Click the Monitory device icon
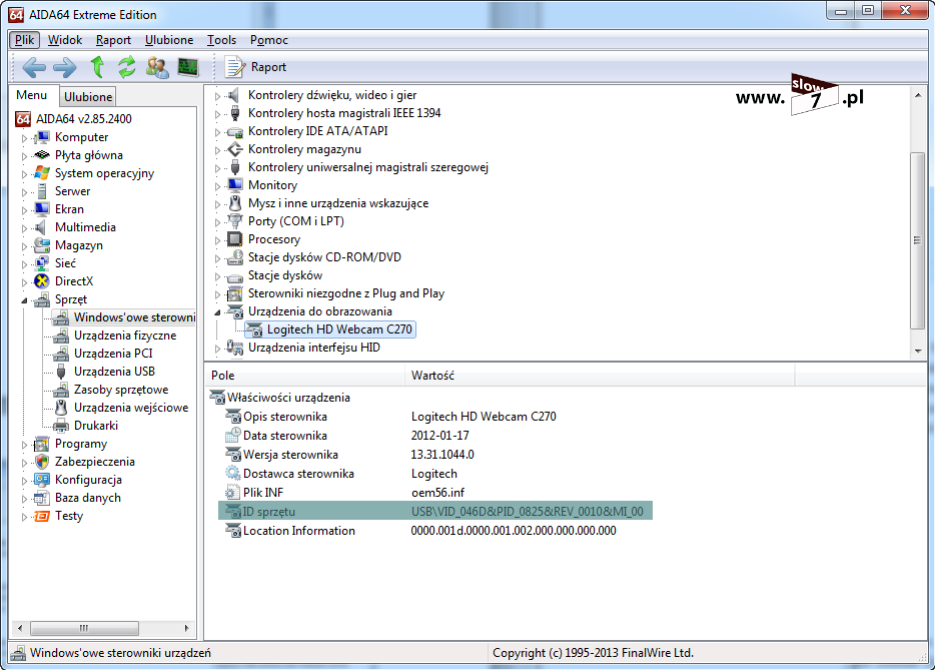This screenshot has width=935, height=670. pyautogui.click(x=235, y=185)
